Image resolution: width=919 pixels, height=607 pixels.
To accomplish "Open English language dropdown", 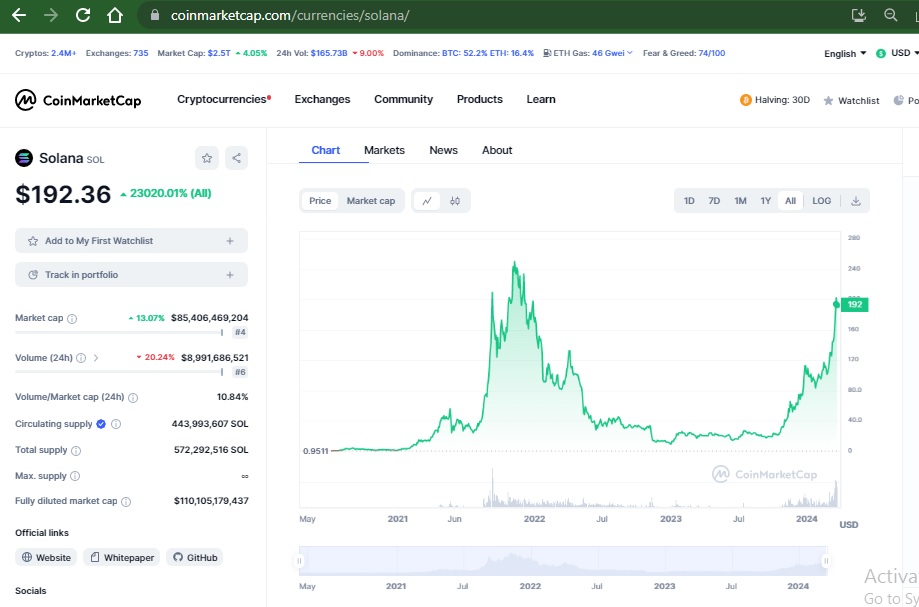I will pyautogui.click(x=845, y=53).
